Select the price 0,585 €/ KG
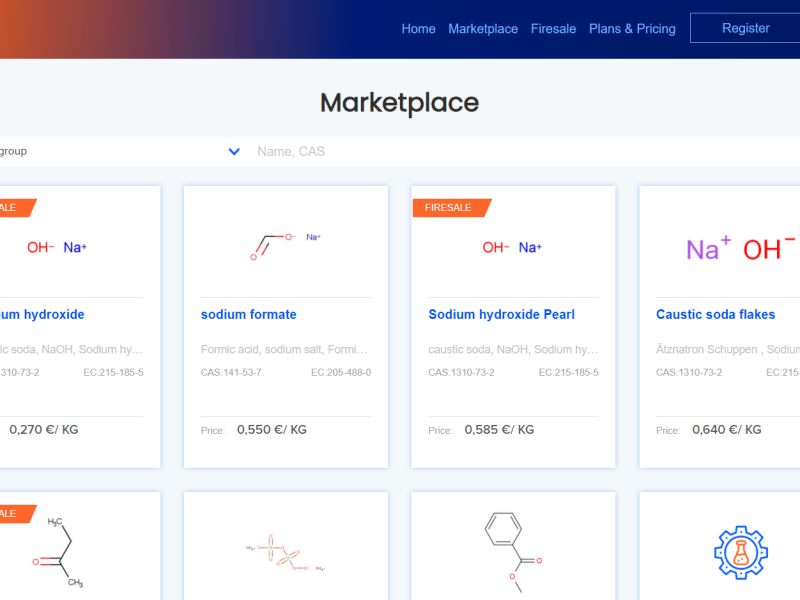The image size is (800, 600). 499,430
